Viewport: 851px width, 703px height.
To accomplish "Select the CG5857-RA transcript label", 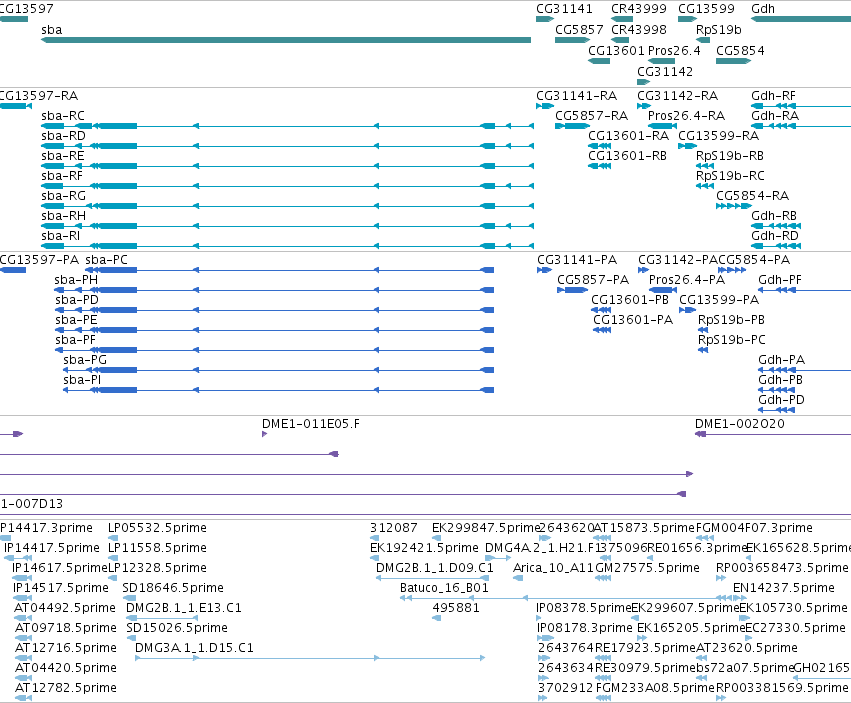I will click(x=592, y=116).
